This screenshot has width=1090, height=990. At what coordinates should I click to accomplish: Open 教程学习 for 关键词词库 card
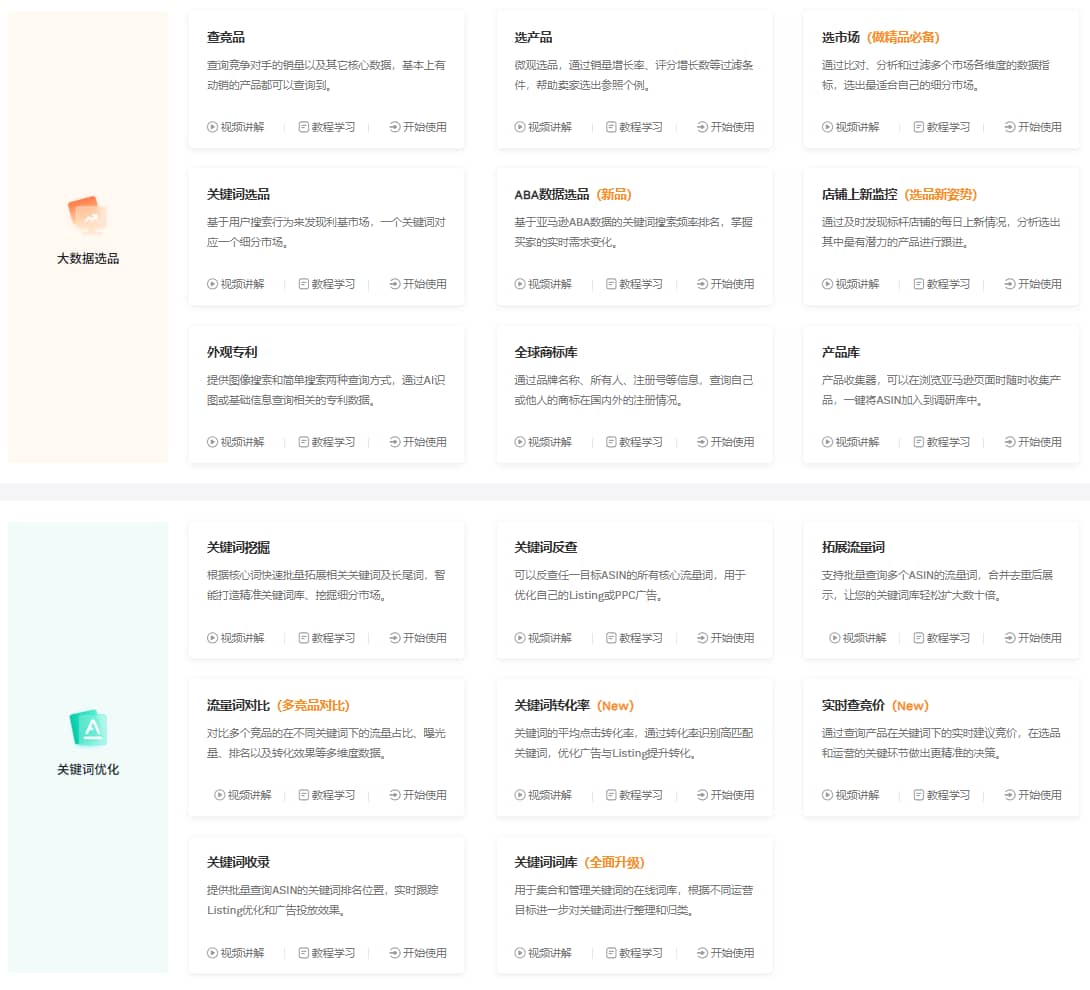pyautogui.click(x=634, y=952)
